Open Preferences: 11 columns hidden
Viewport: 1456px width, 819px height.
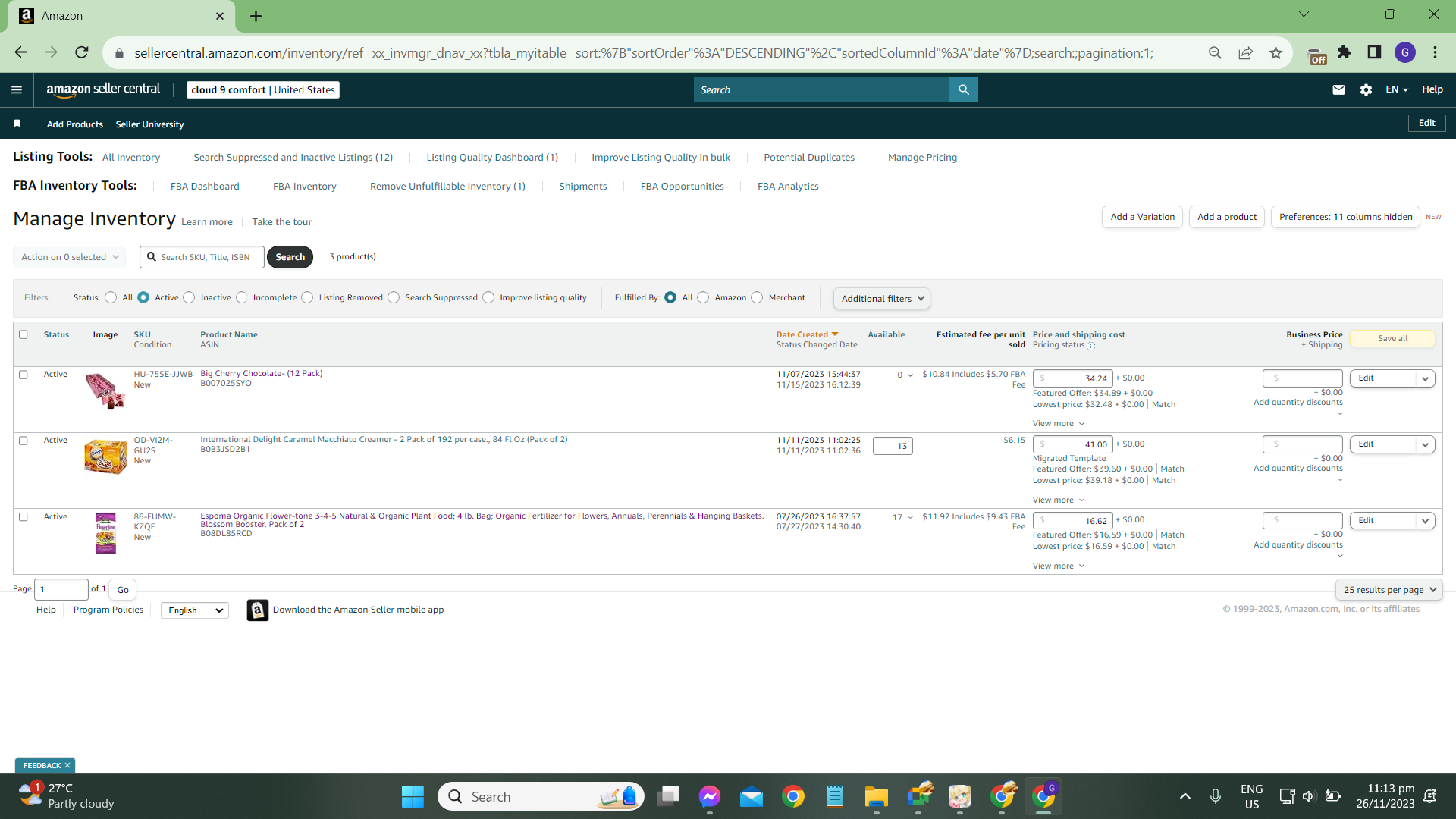coord(1345,217)
